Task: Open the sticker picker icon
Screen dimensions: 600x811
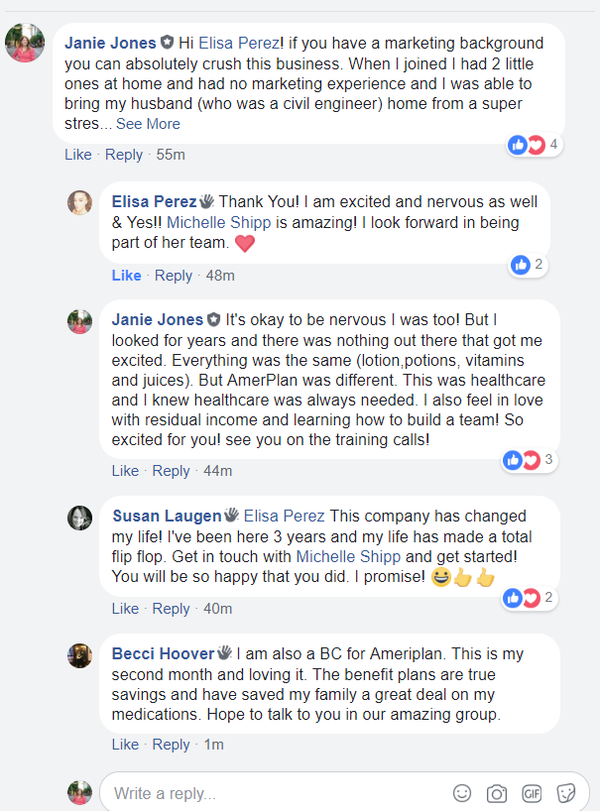Action: click(x=565, y=793)
